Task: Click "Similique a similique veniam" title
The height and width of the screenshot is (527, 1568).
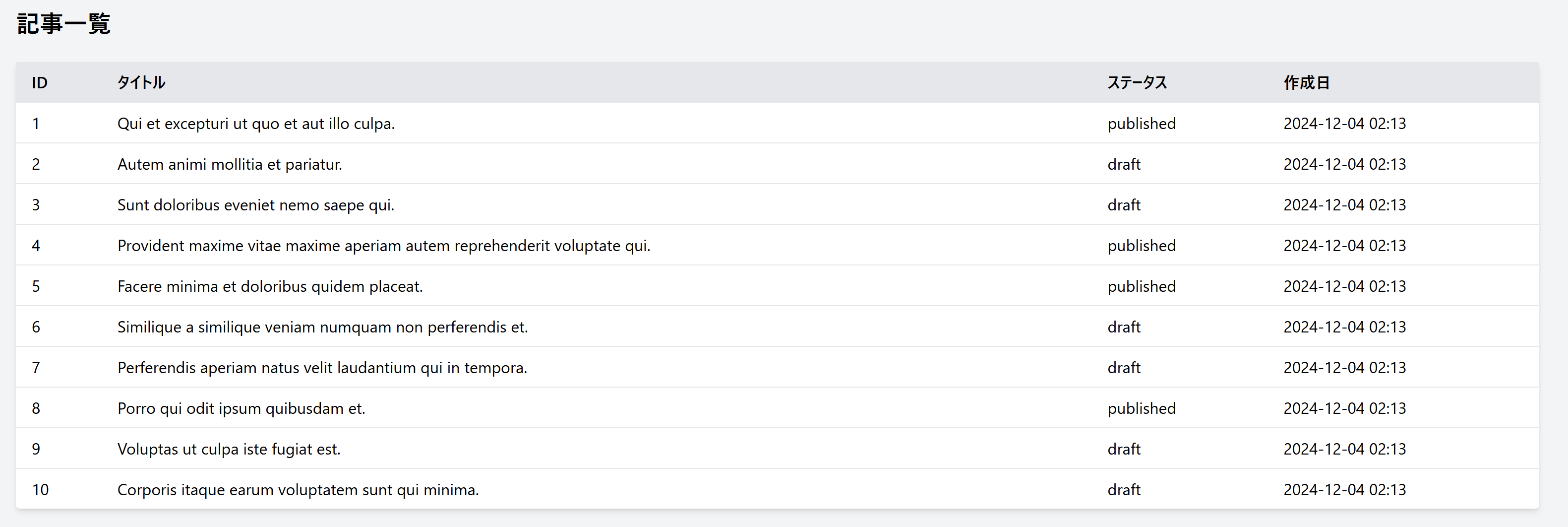Action: [322, 327]
